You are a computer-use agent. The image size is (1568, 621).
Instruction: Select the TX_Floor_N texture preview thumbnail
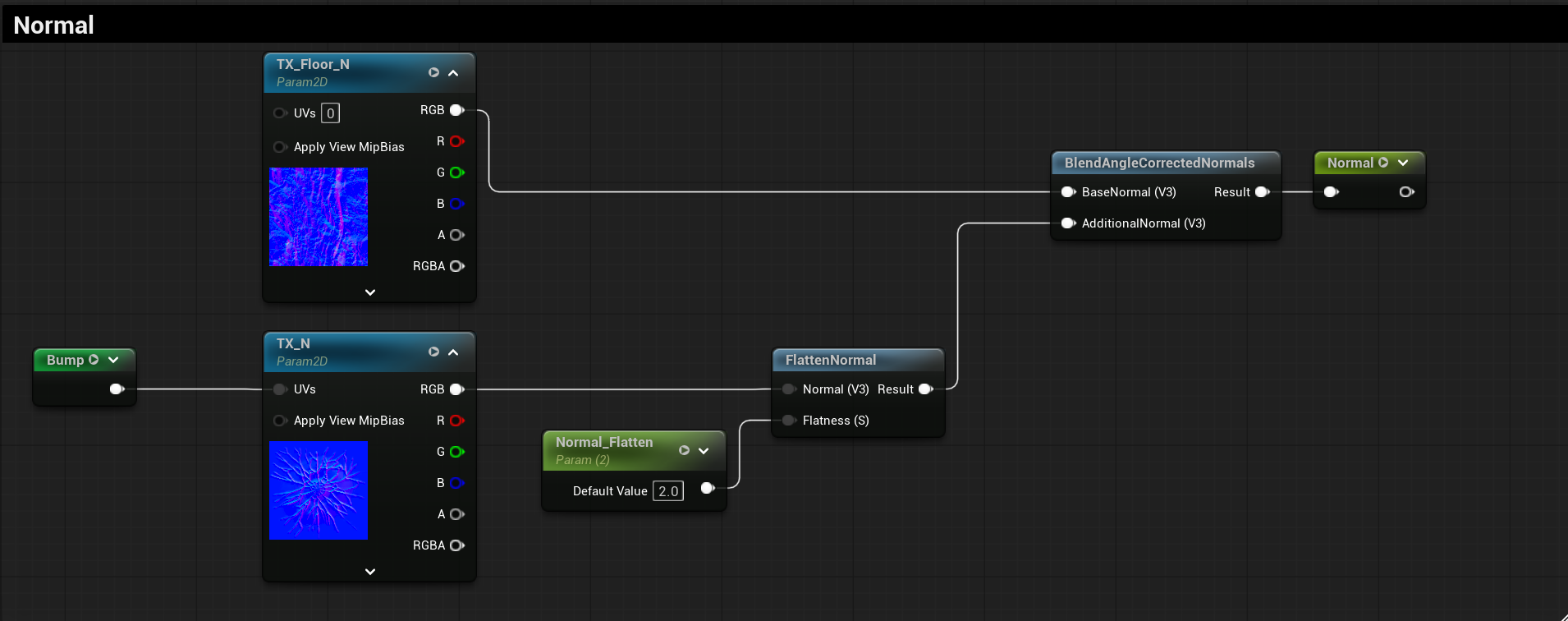[x=319, y=217]
